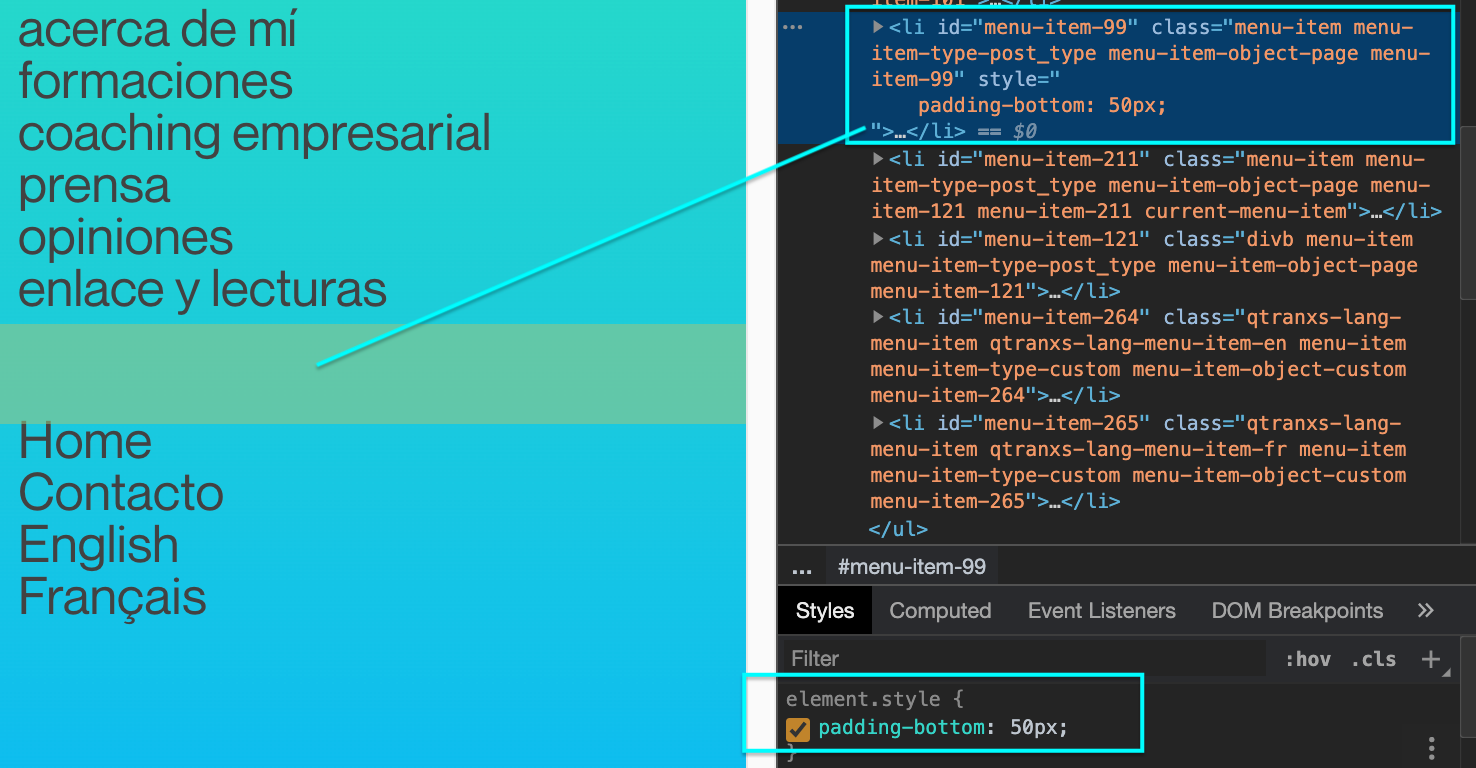Click the plus icon to add new style rule
1476x768 pixels.
click(x=1431, y=659)
